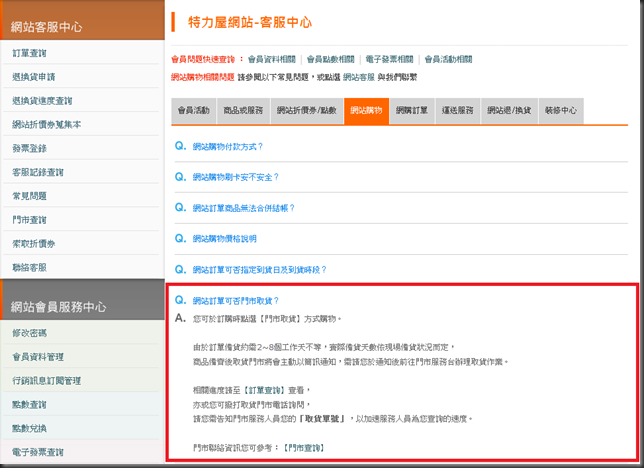This screenshot has width=644, height=468.
Task: Switch to the 會員活動 tab
Action: [x=193, y=111]
